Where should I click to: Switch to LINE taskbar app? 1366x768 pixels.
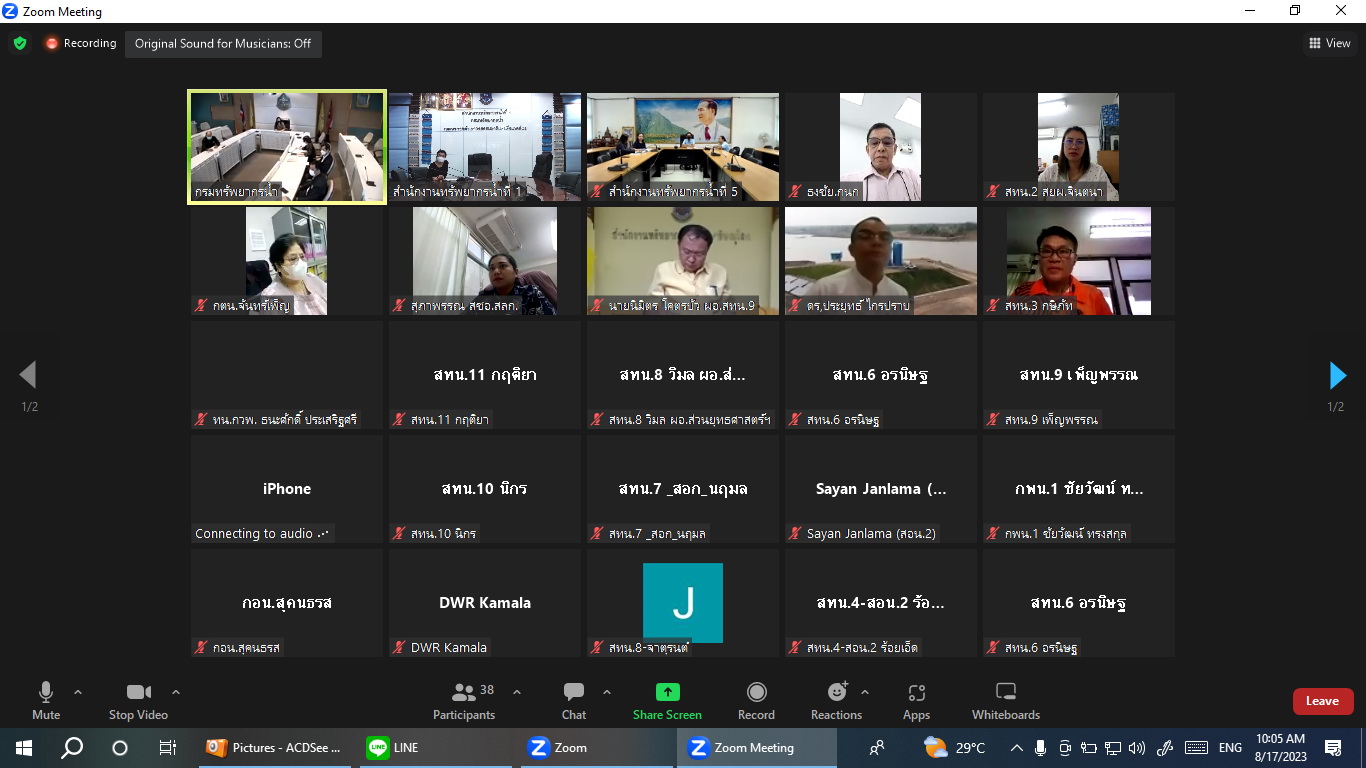(435, 747)
